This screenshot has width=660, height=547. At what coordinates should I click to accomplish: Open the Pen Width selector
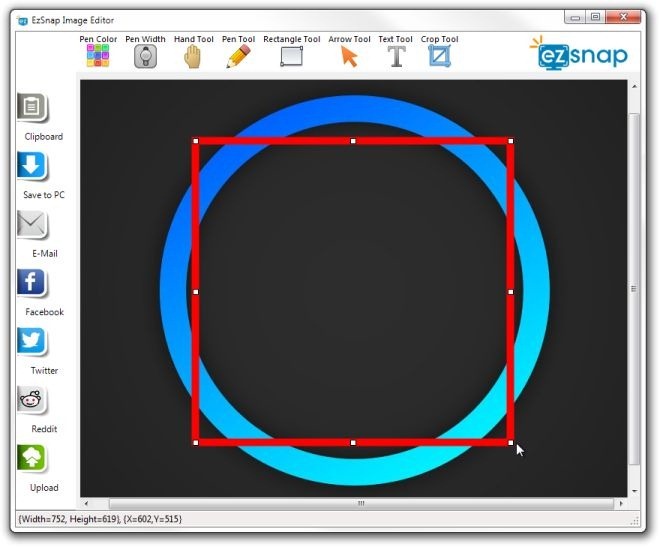click(146, 56)
